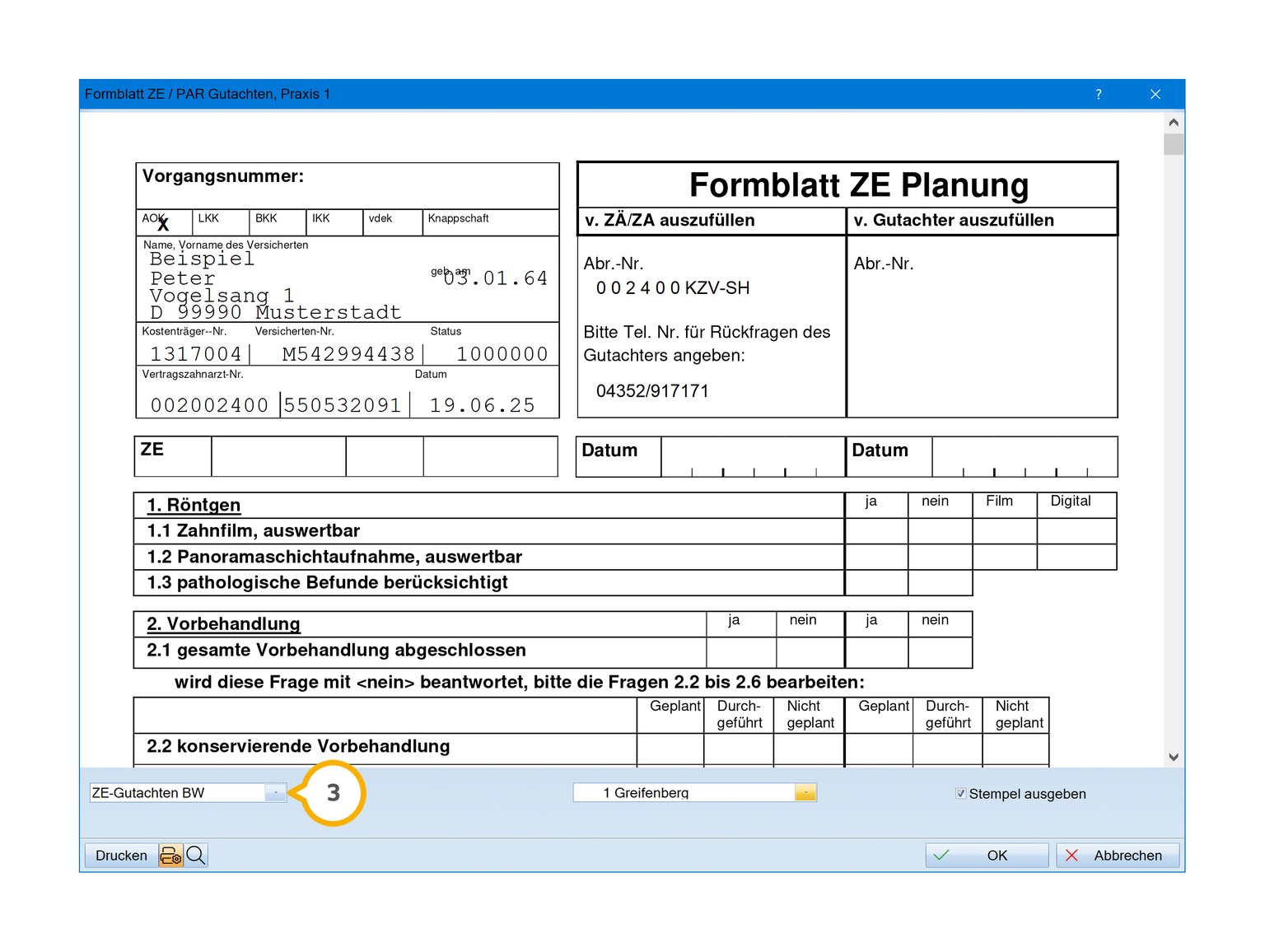The height and width of the screenshot is (952, 1265).
Task: Click the patient name Beispiel
Action: tap(202, 259)
